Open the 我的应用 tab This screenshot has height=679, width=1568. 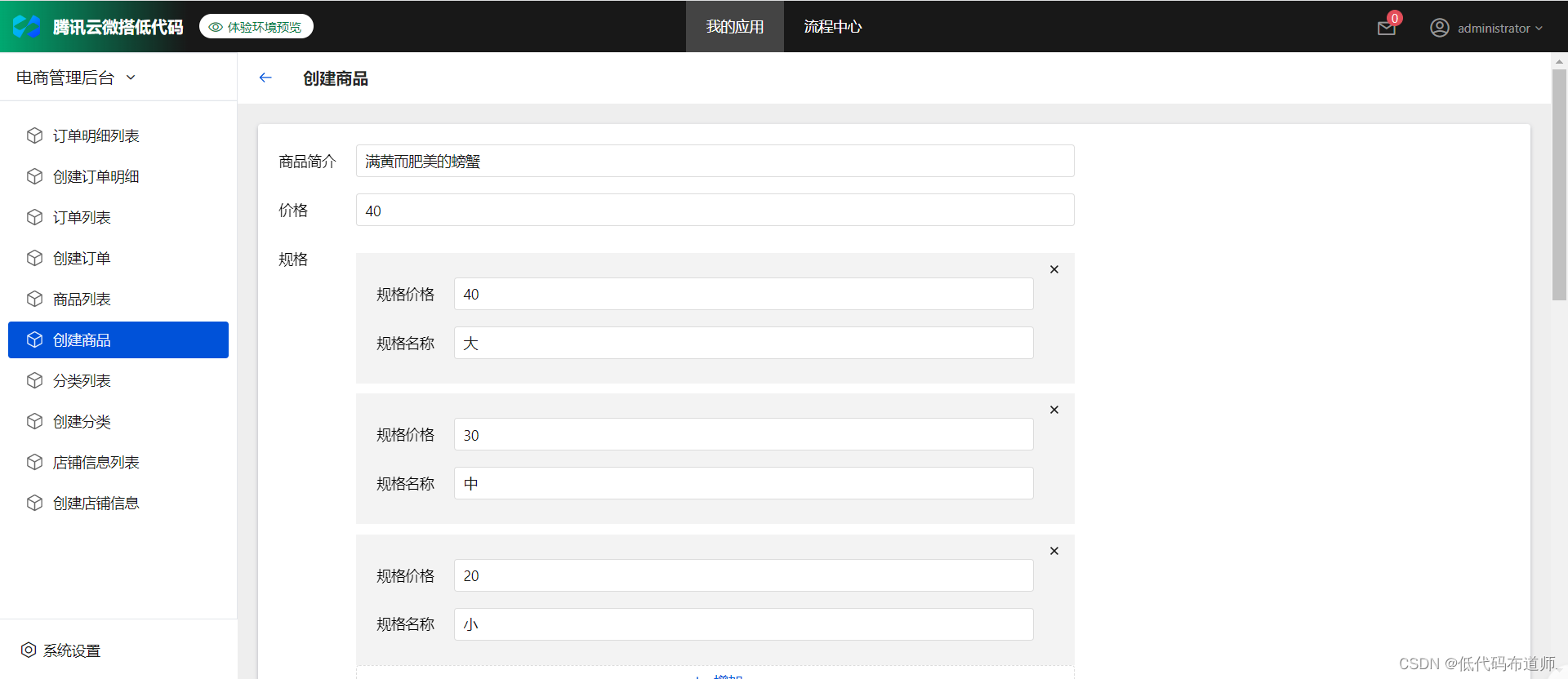(735, 26)
